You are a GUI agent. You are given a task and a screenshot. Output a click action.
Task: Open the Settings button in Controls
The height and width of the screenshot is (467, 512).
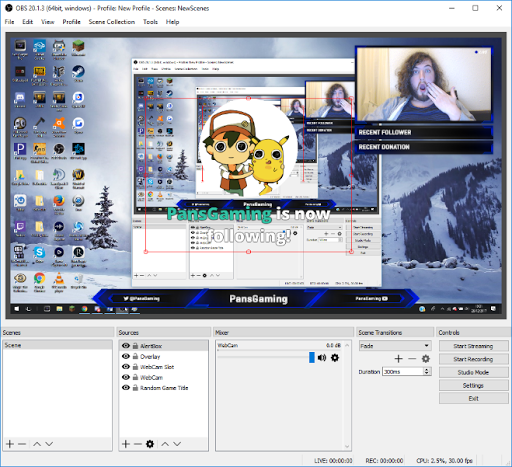click(x=473, y=385)
